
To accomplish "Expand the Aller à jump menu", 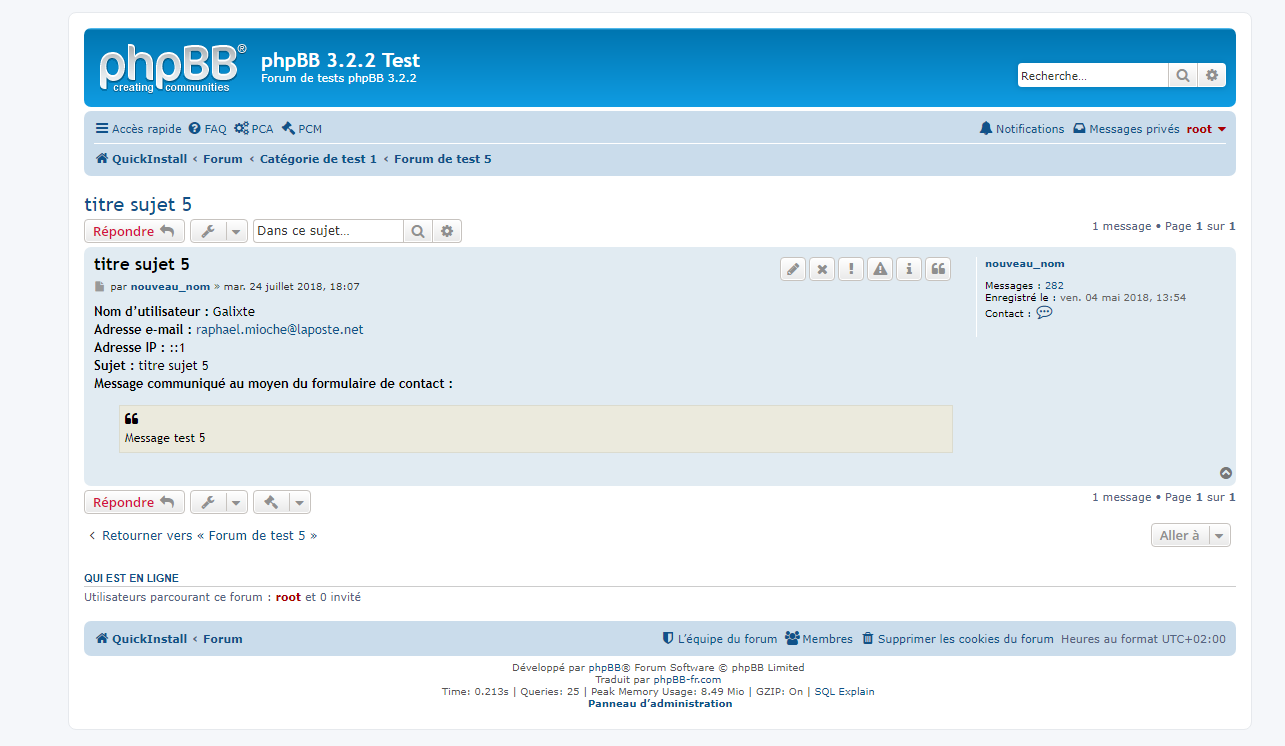I will coord(1190,536).
